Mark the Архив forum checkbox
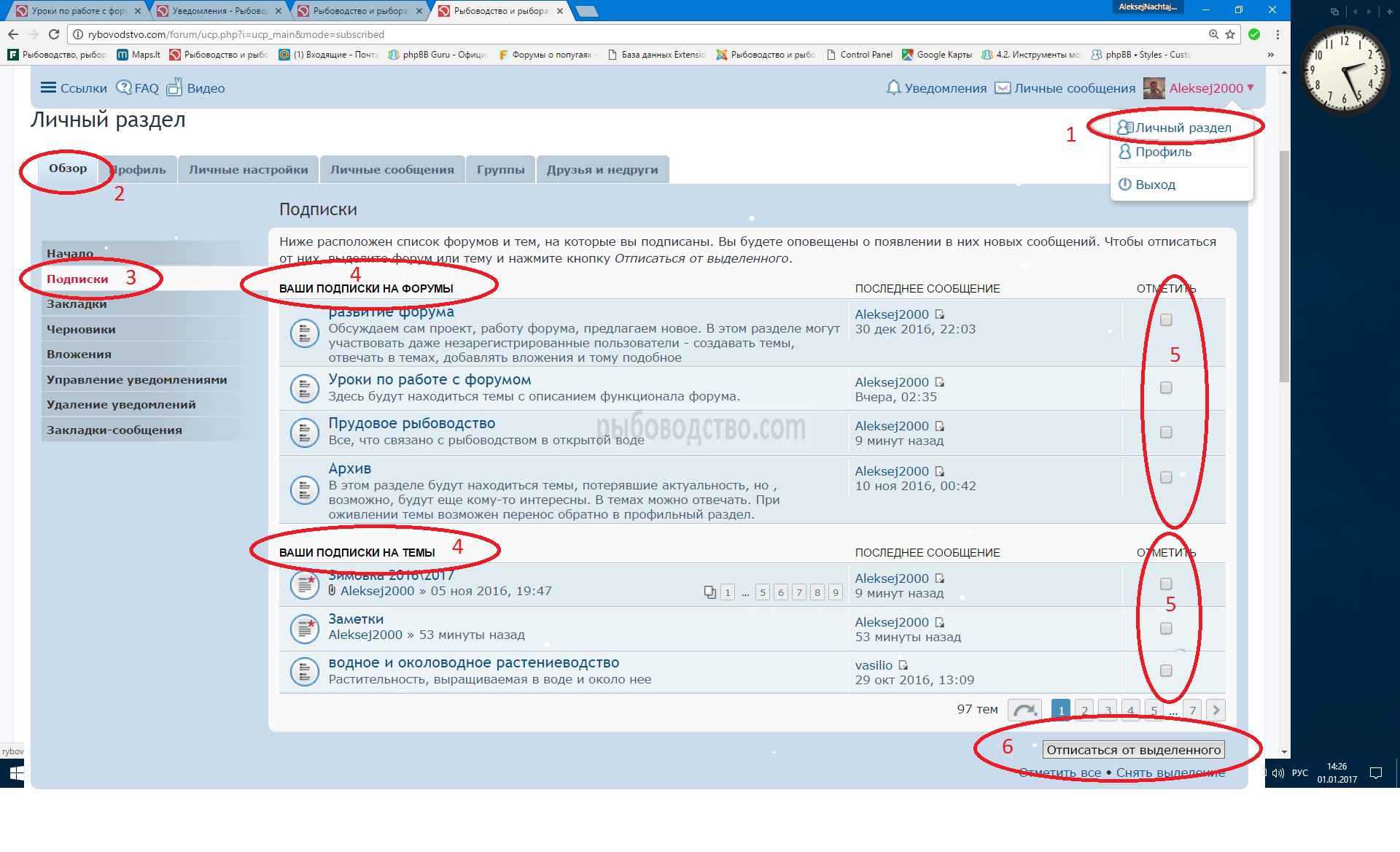 [x=1166, y=477]
